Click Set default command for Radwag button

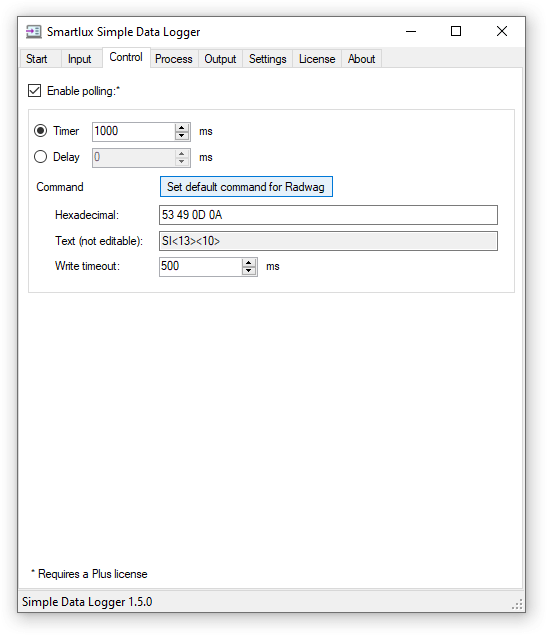[x=246, y=187]
